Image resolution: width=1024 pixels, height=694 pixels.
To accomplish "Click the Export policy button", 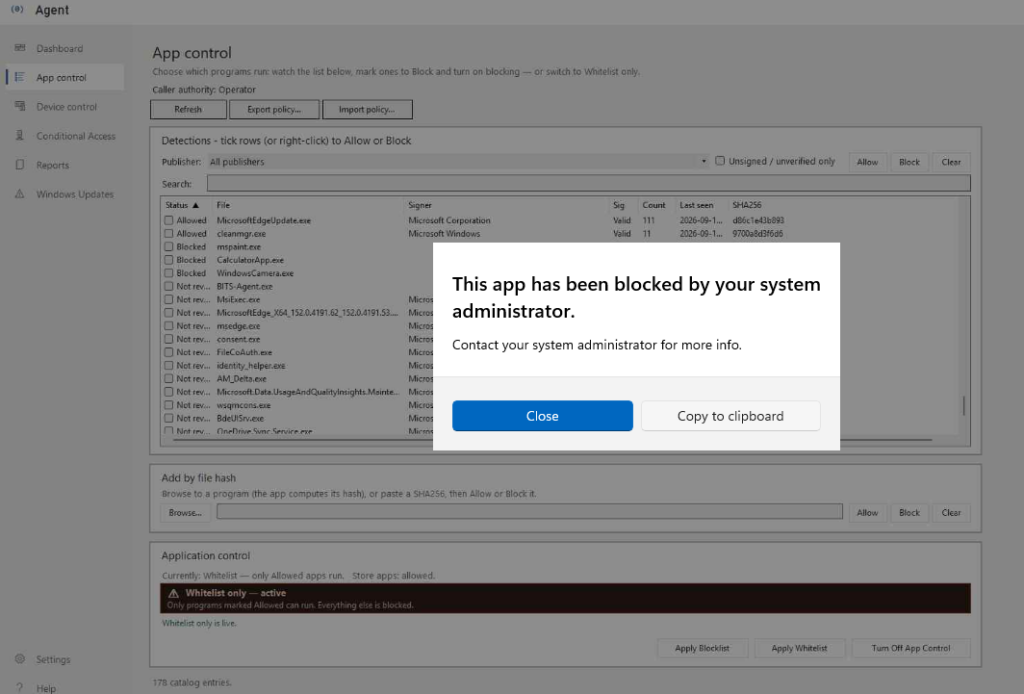I will click(x=274, y=109).
